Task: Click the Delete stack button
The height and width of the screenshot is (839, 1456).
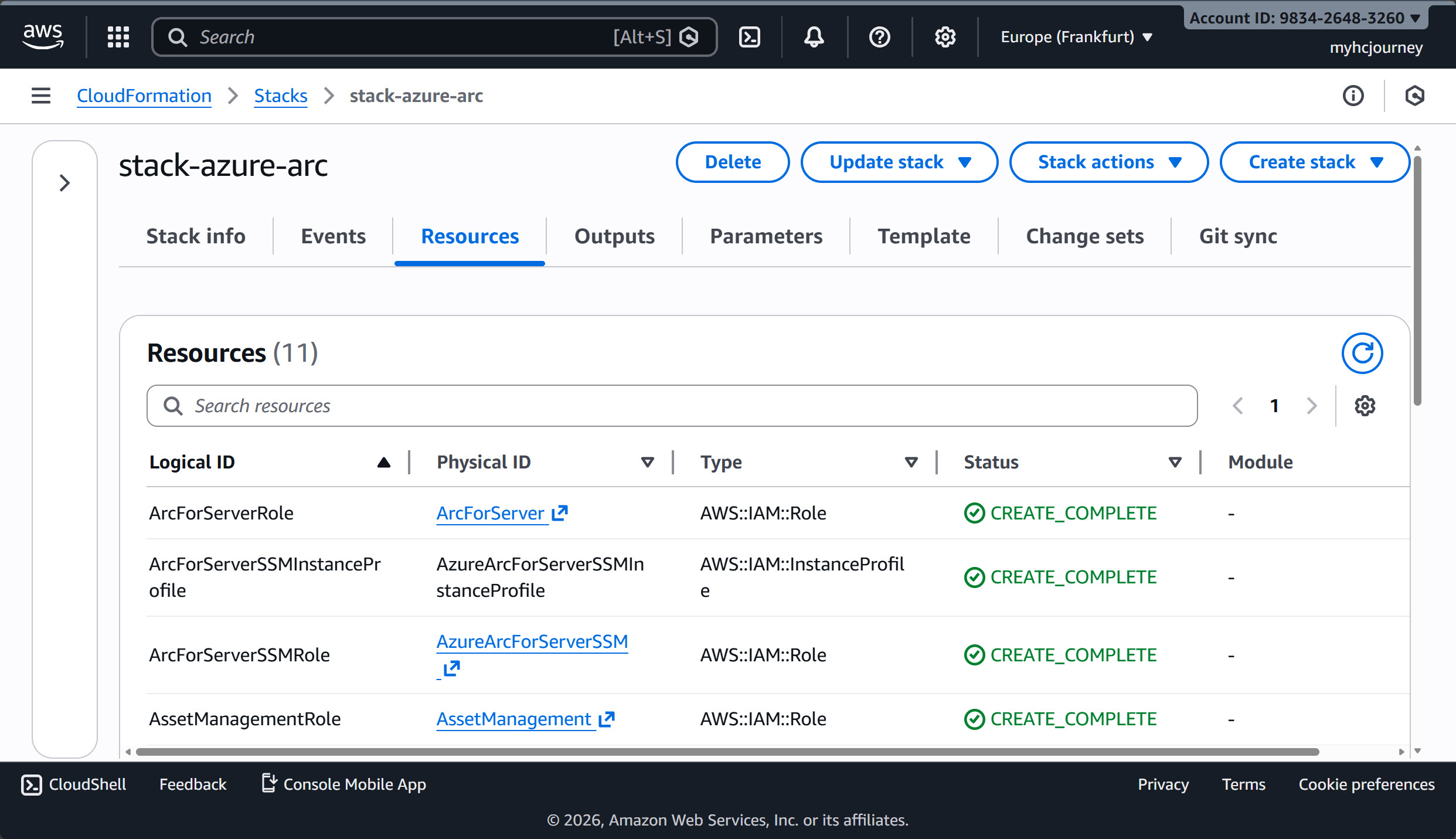Action: click(x=733, y=162)
